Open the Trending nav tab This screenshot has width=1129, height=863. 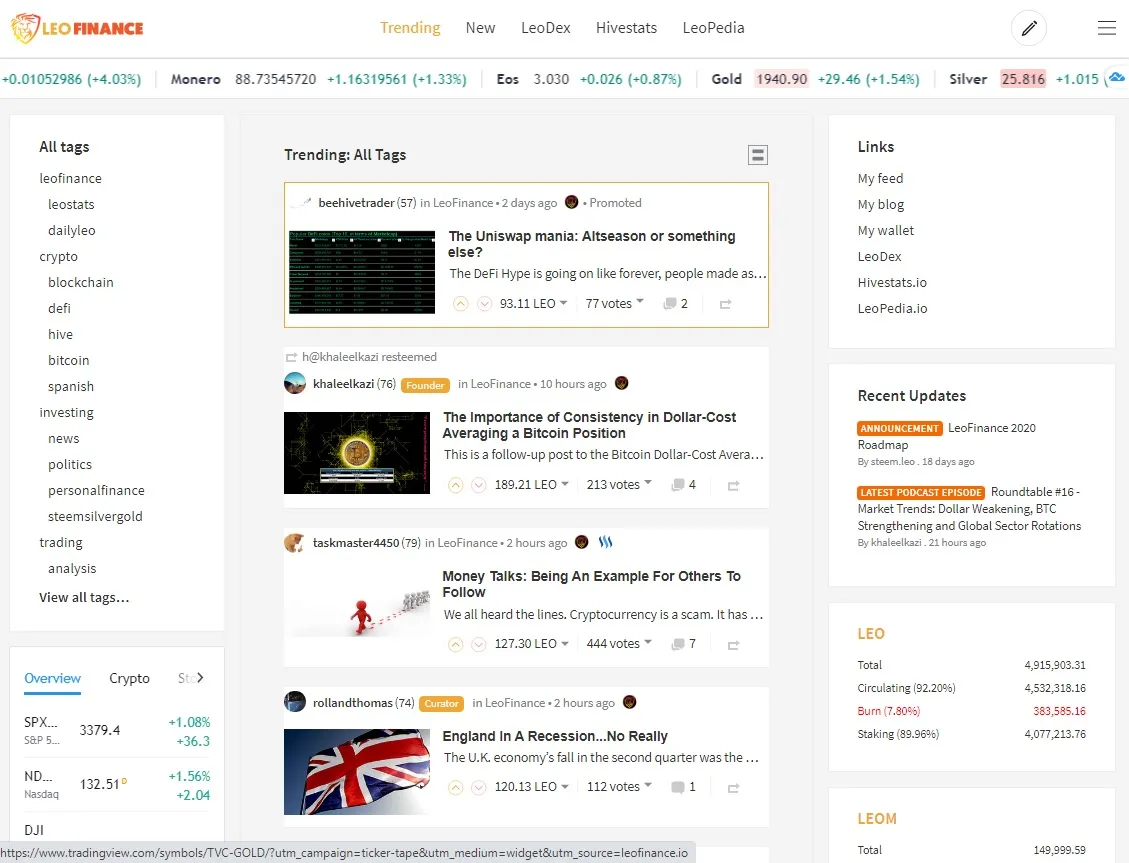pos(410,28)
